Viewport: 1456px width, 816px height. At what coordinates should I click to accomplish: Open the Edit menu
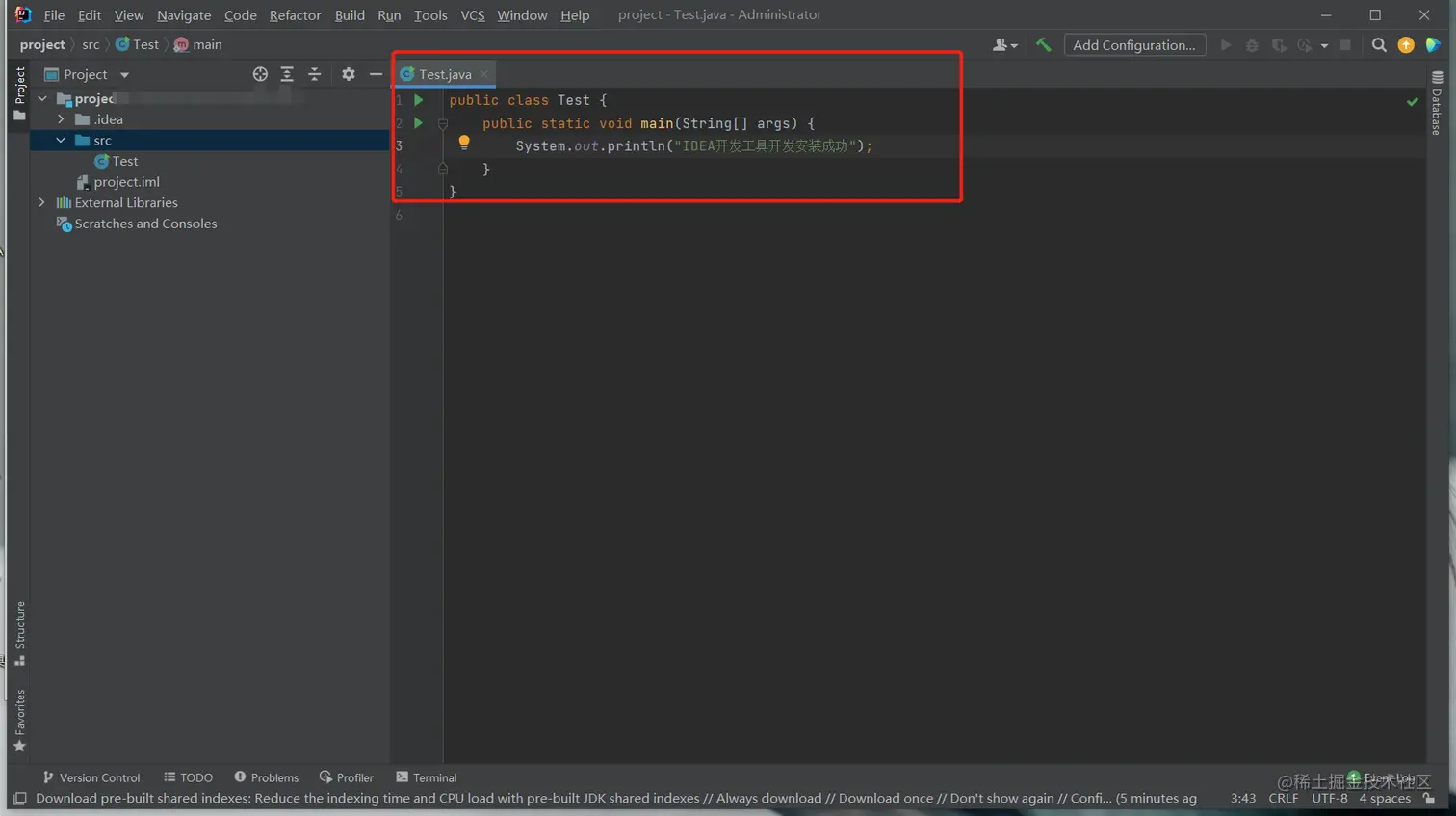tap(90, 15)
